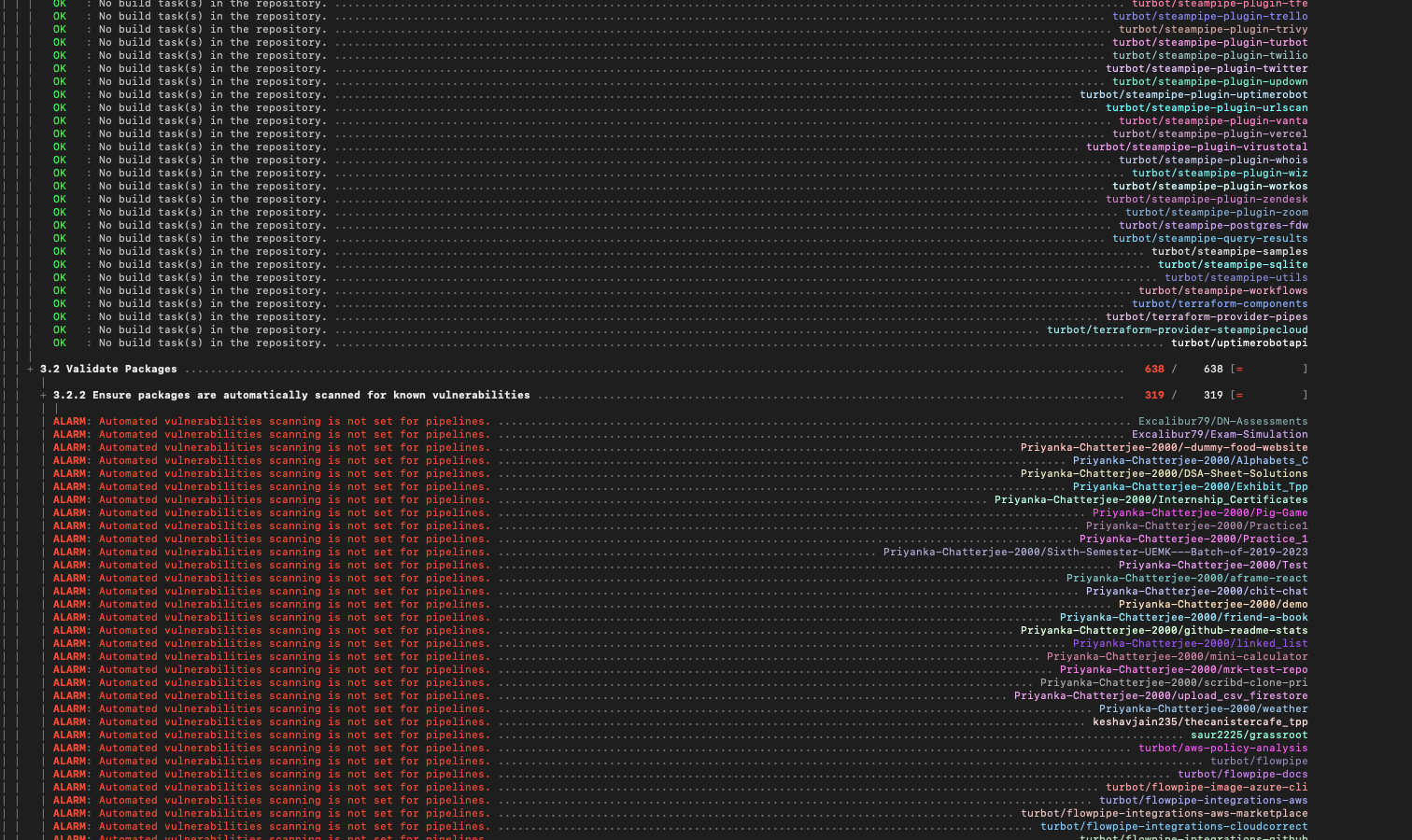Screen dimensions: 1412x840
Task: Click keshavjain235/thecanistercafe_tpp repository name
Action: [1200, 722]
